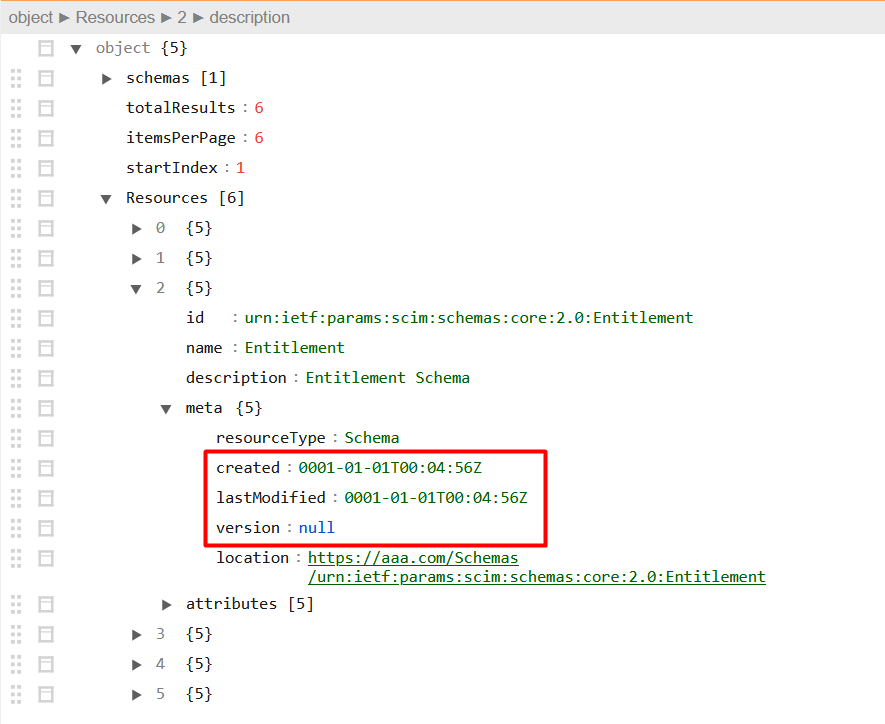885x724 pixels.
Task: Click 'description' in the breadcrumb path
Action: (x=249, y=17)
